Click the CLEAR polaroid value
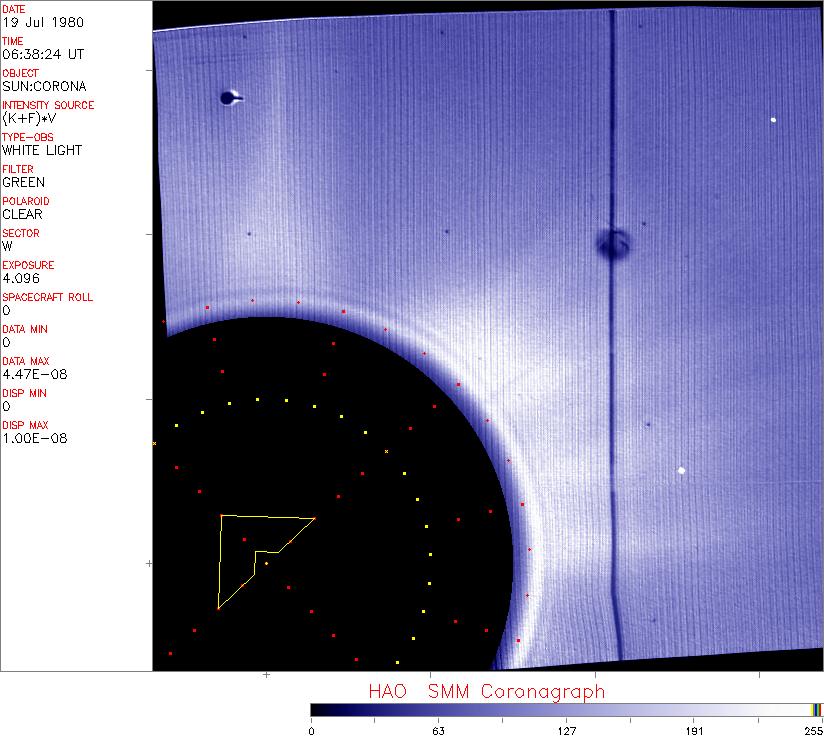Viewport: 824px width, 736px height. coord(23,214)
